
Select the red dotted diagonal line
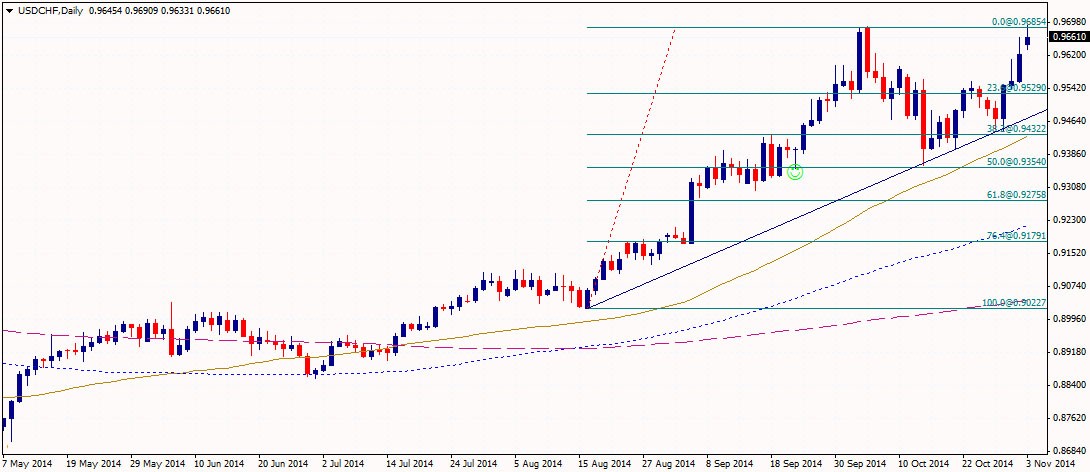[x=640, y=130]
